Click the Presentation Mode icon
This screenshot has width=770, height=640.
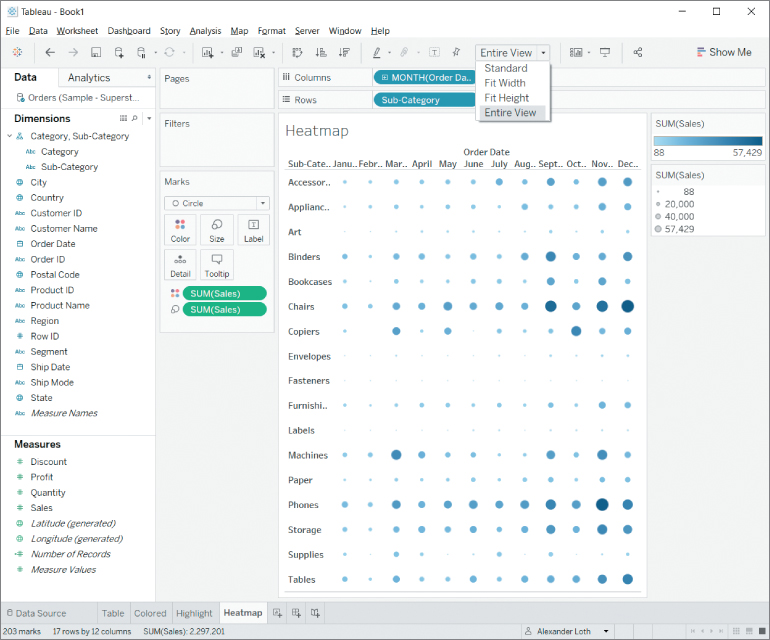click(x=605, y=52)
